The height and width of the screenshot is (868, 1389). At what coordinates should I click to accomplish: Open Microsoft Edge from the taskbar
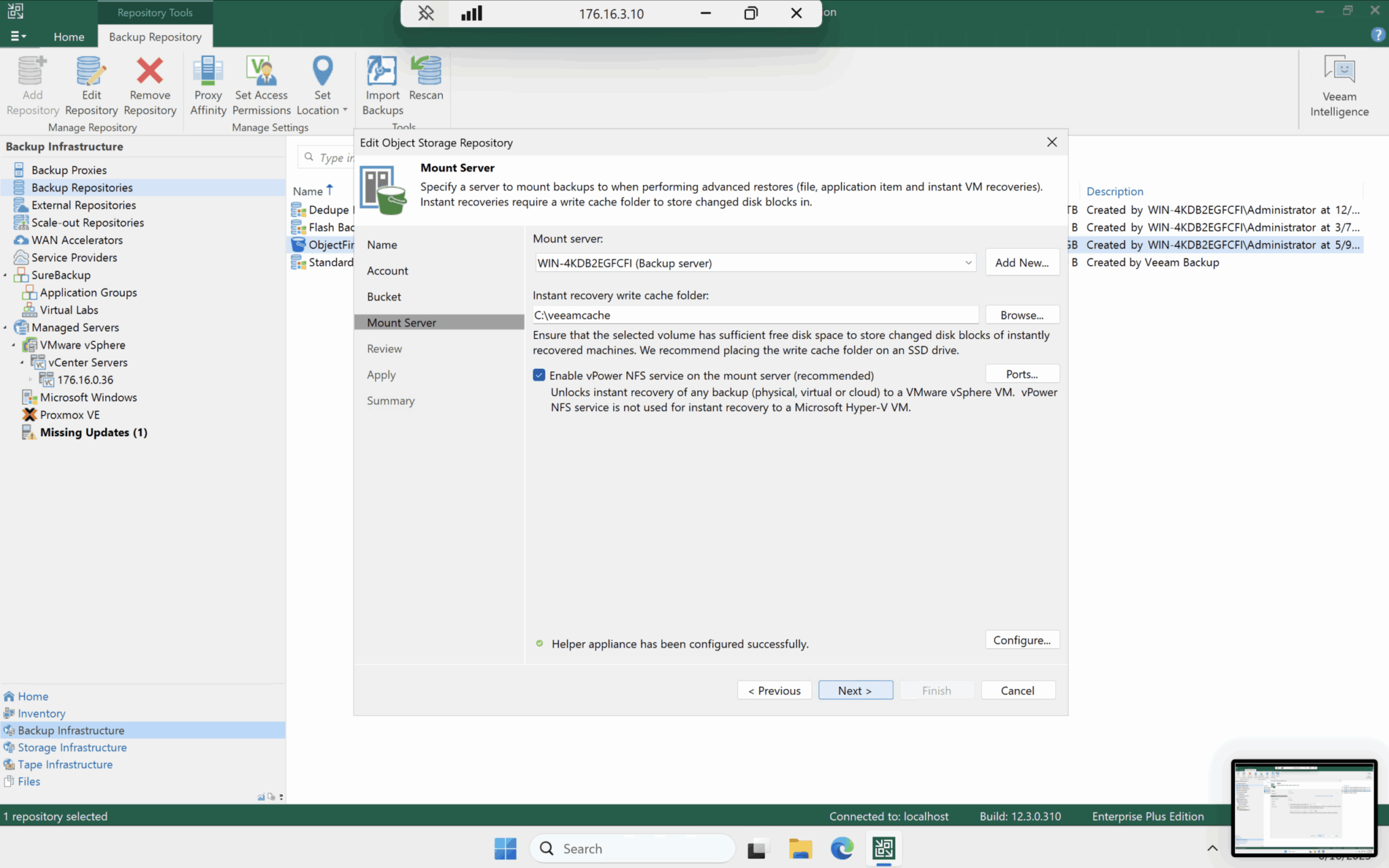point(842,848)
